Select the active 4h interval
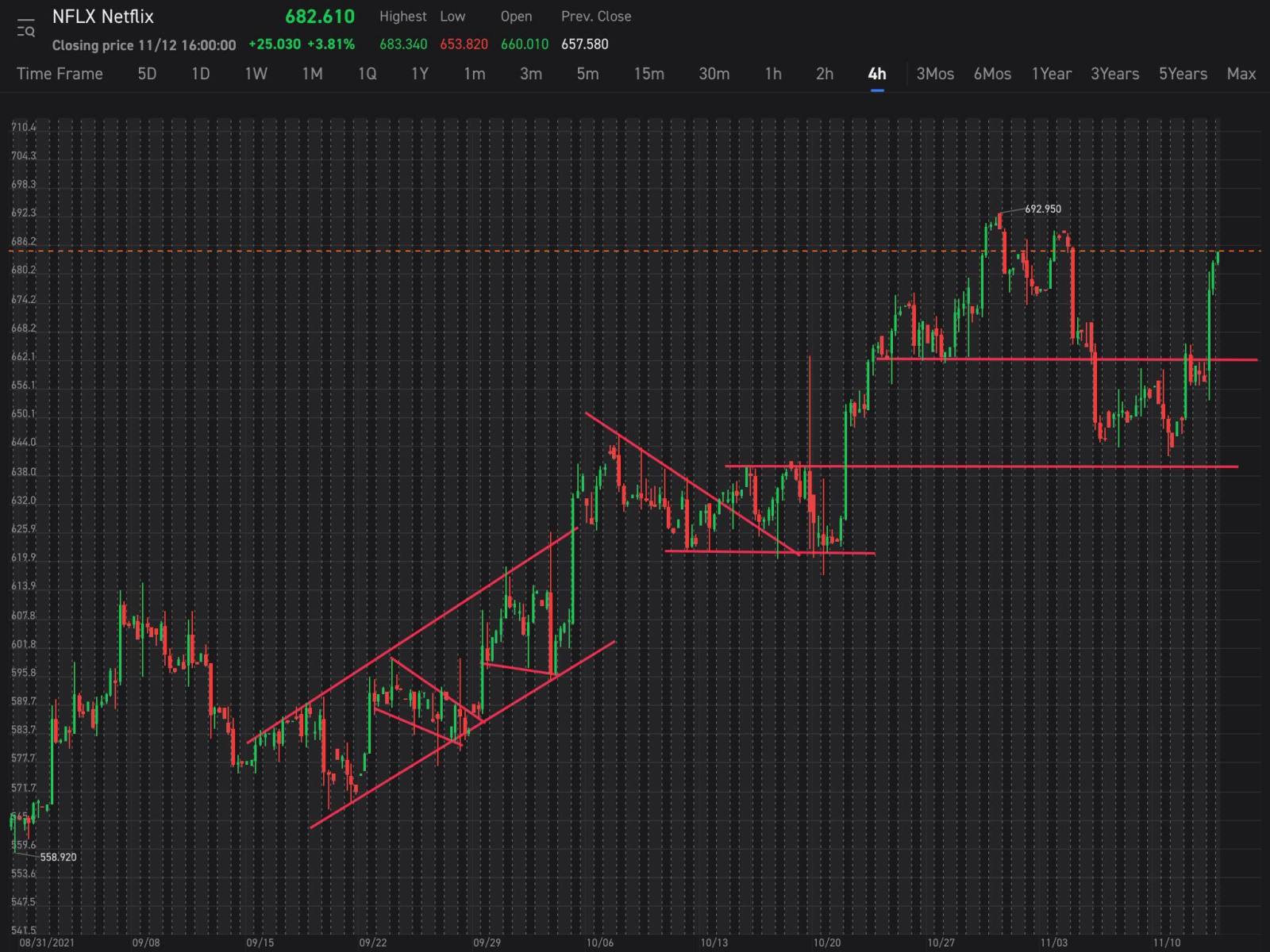Viewport: 1270px width, 952px height. point(877,74)
